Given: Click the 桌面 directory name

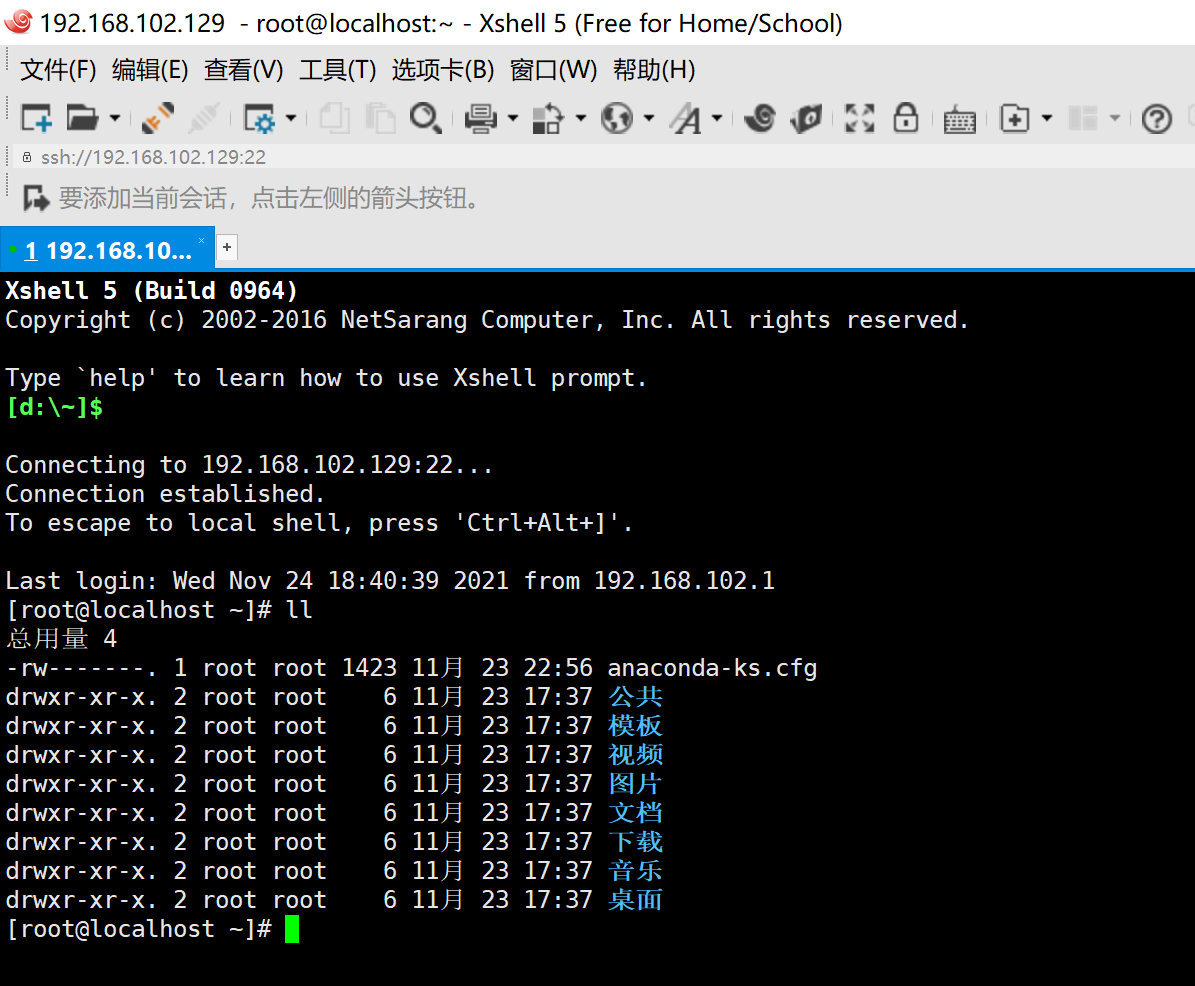Looking at the screenshot, I should (x=636, y=899).
